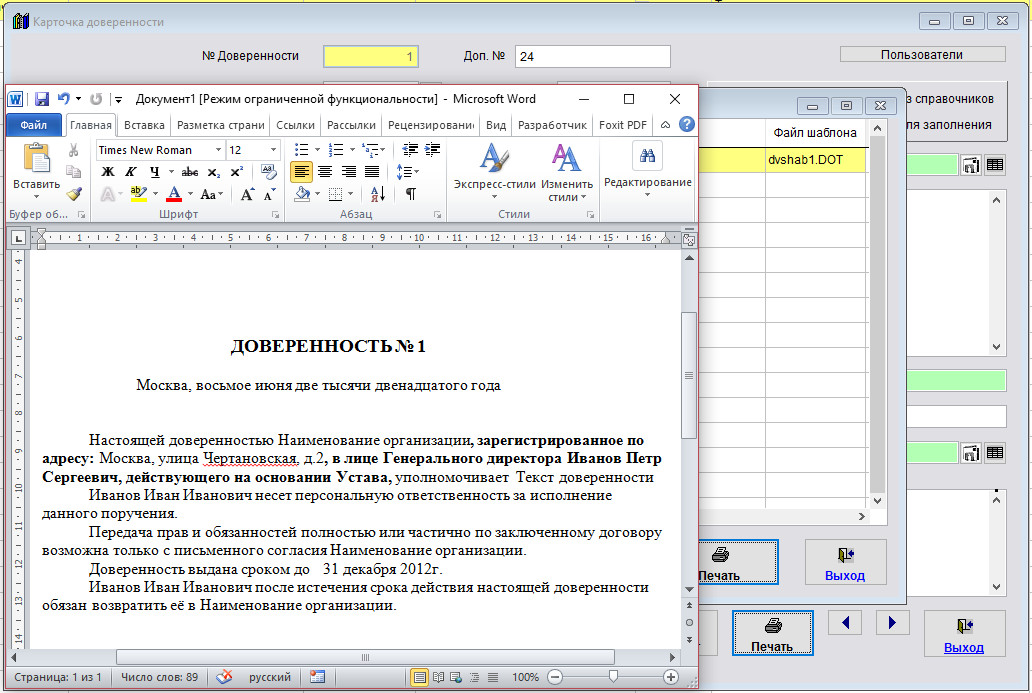1032x693 pixels.
Task: Open Word Help question mark icon
Action: pos(686,125)
